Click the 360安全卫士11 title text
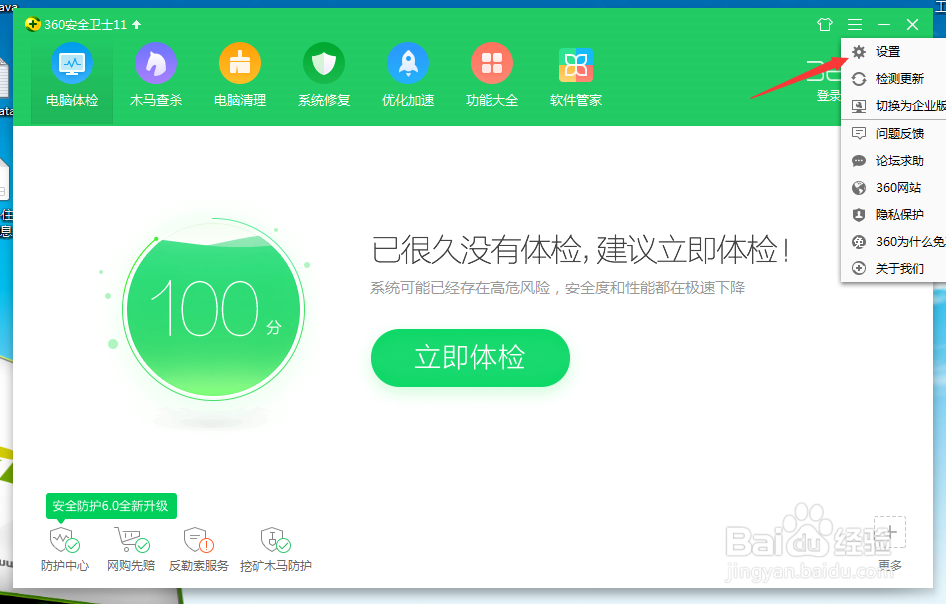 86,25
